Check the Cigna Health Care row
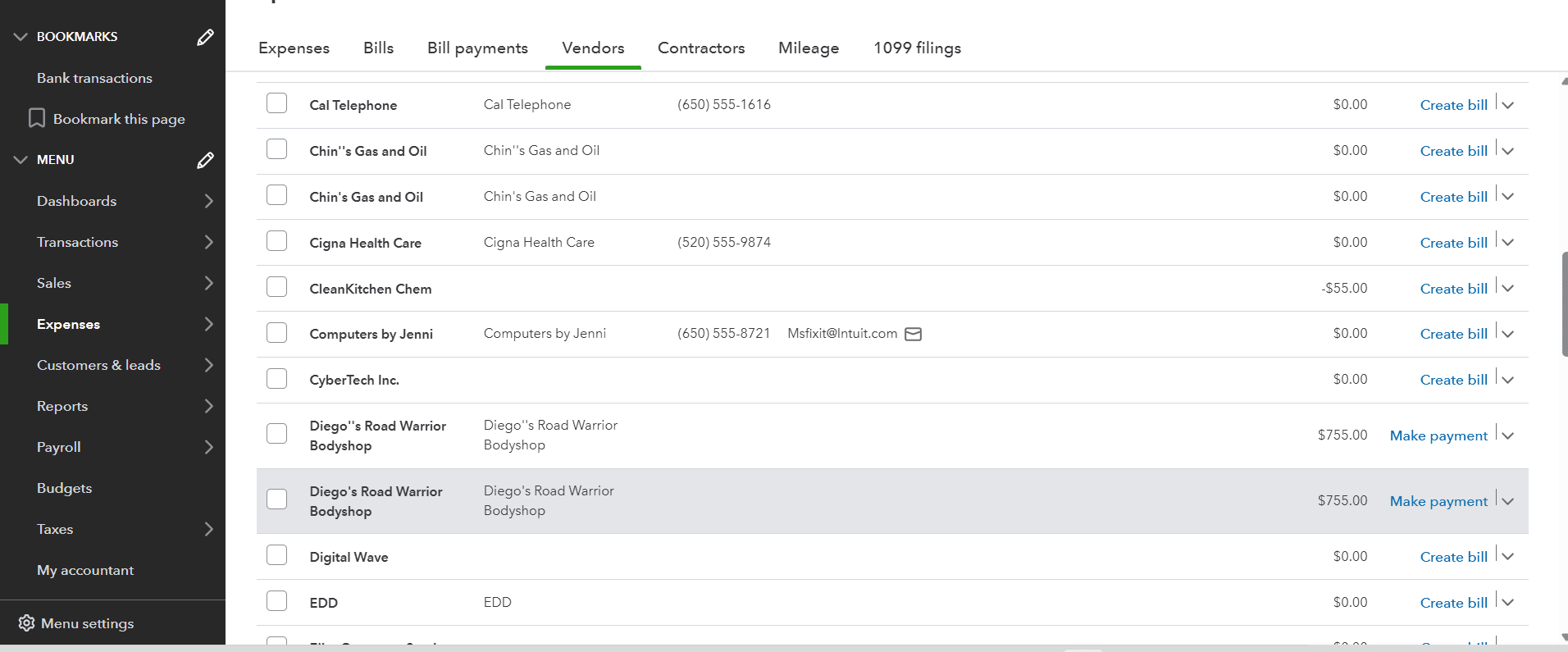Image resolution: width=1568 pixels, height=652 pixels. click(277, 241)
